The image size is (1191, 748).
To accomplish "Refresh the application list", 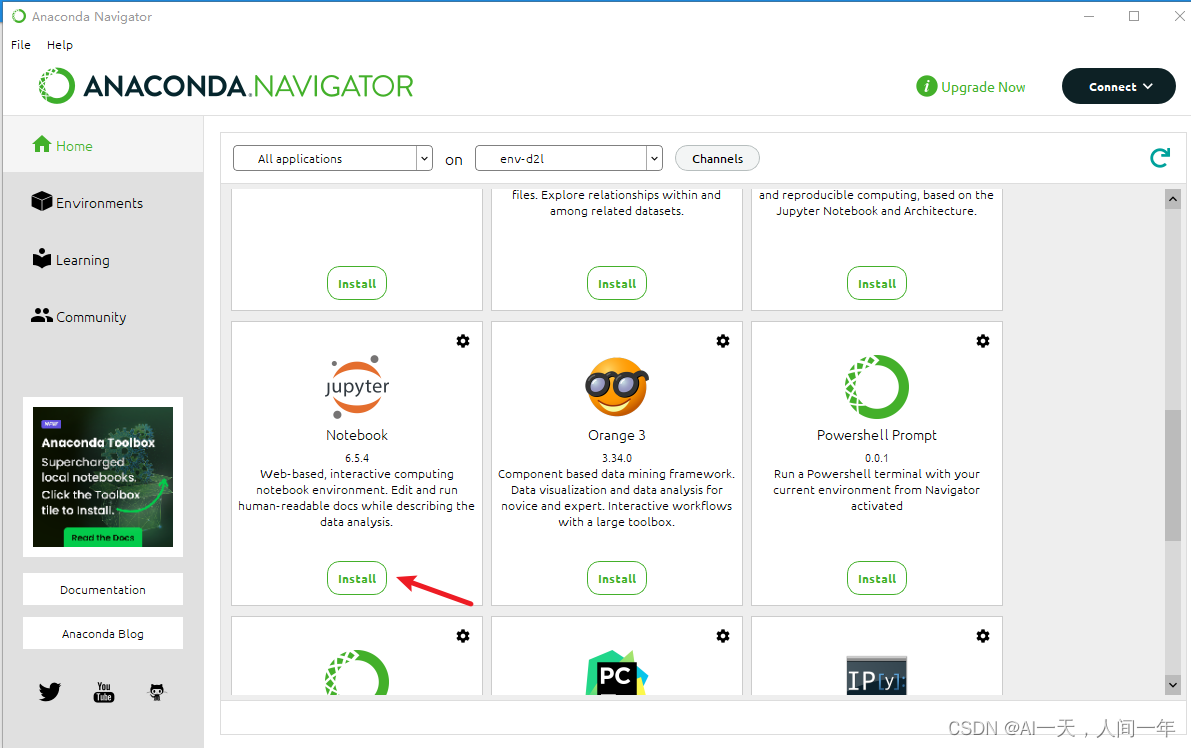I will (x=1160, y=158).
